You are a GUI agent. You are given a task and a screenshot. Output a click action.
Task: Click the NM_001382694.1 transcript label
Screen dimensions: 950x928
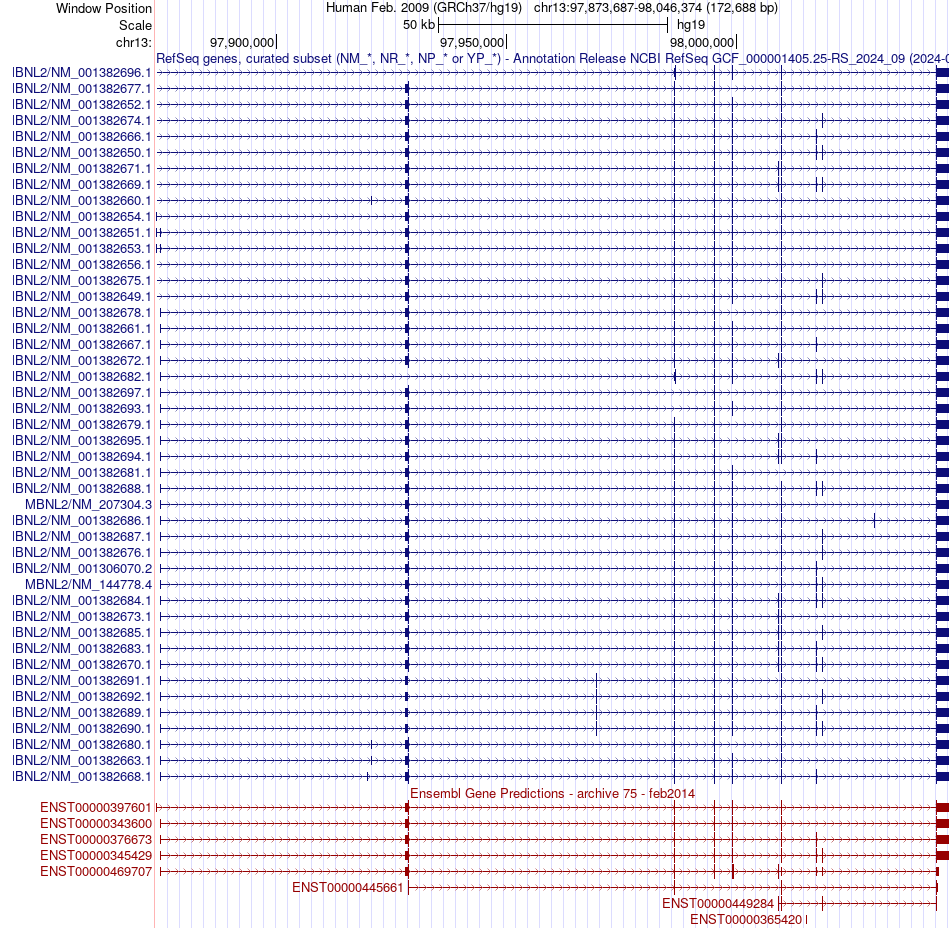coord(82,457)
